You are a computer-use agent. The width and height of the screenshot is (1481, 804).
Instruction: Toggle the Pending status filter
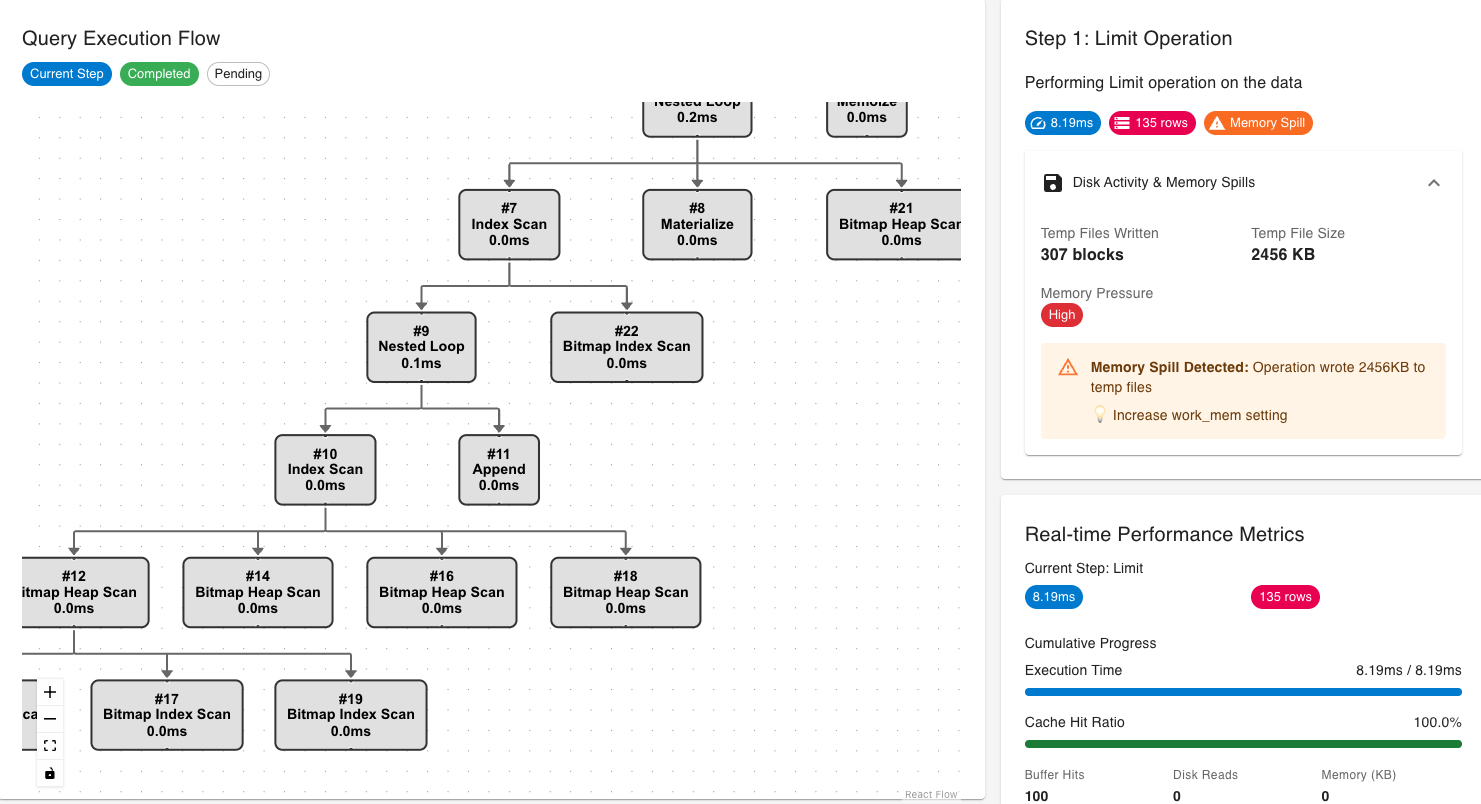[x=238, y=73]
